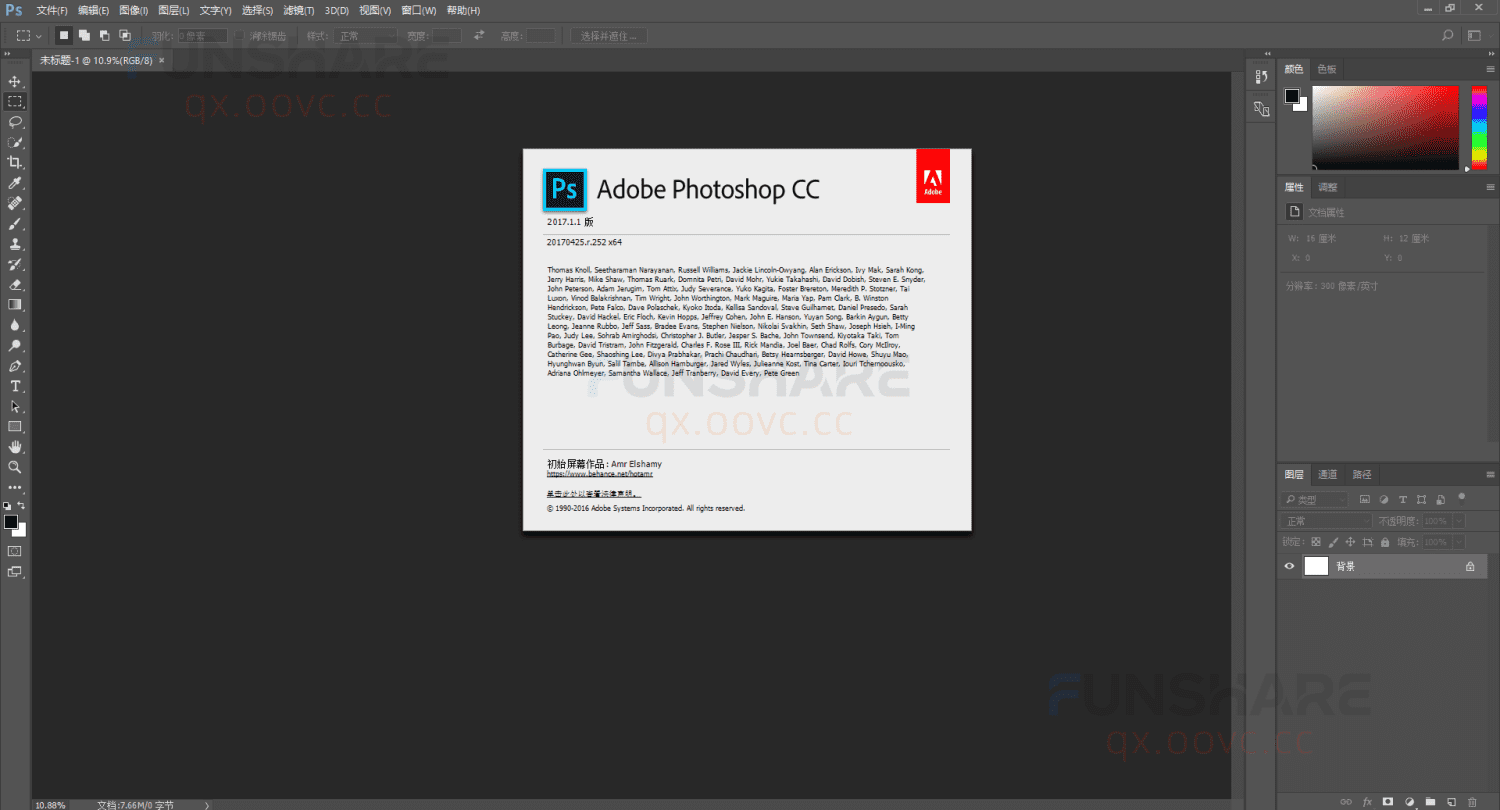Click the legal notices link in About dialog

(x=594, y=494)
